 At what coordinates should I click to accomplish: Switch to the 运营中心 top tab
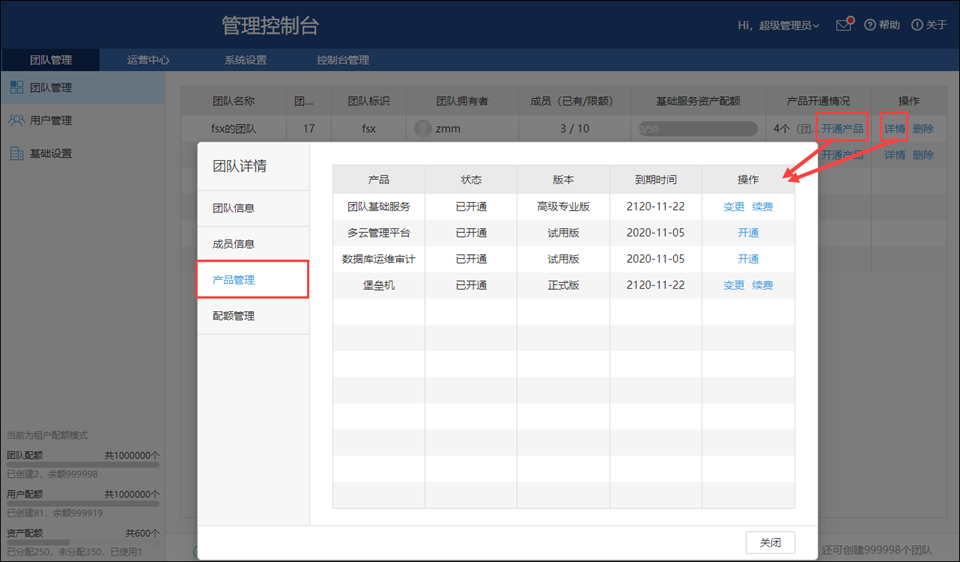[148, 60]
